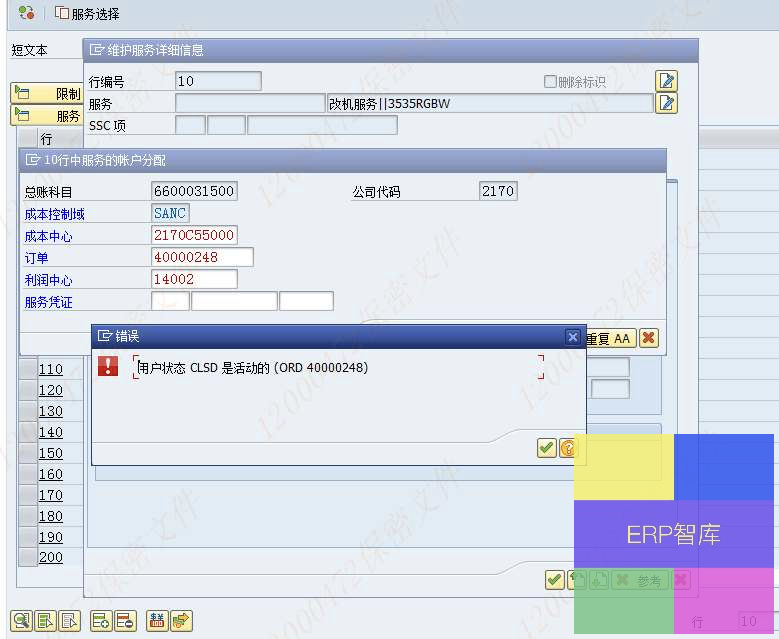779x639 pixels.
Task: Open line number 130 link
Action: point(50,411)
